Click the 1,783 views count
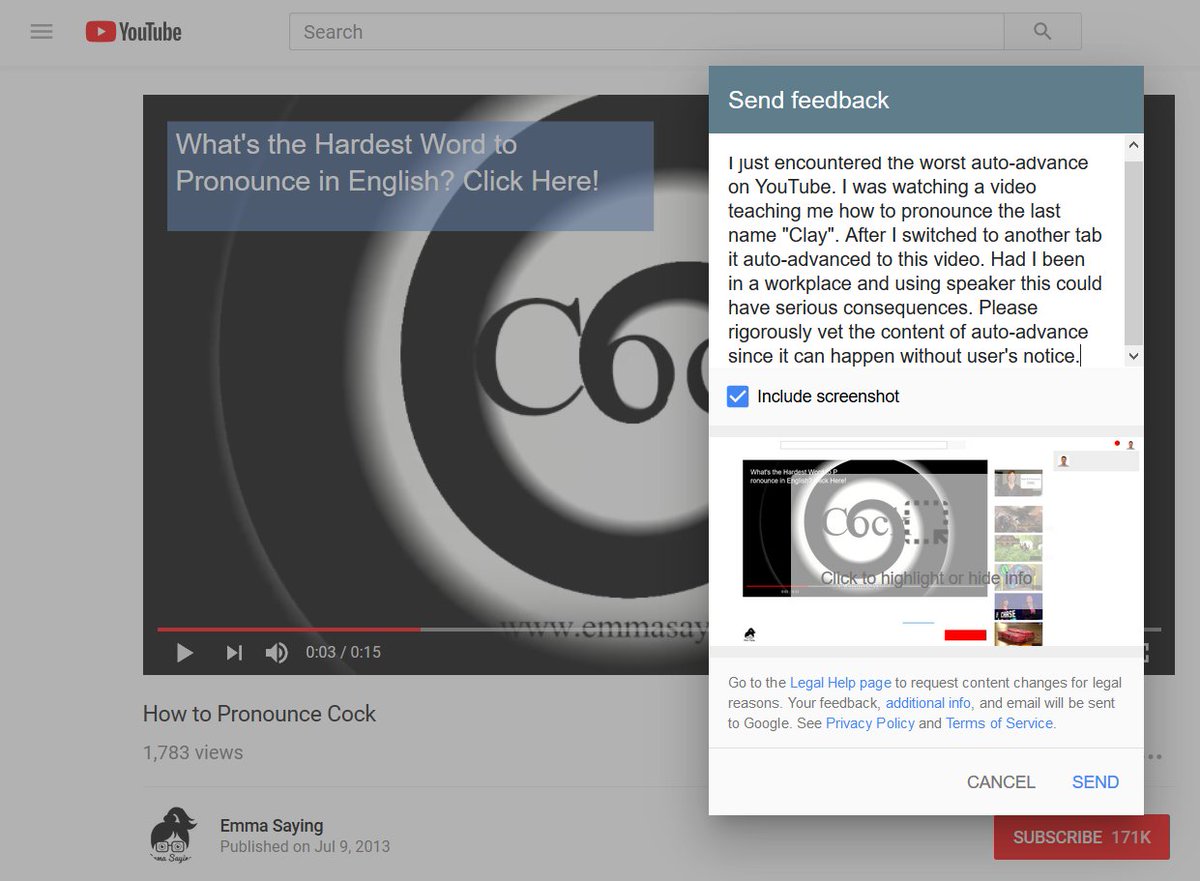 point(193,753)
